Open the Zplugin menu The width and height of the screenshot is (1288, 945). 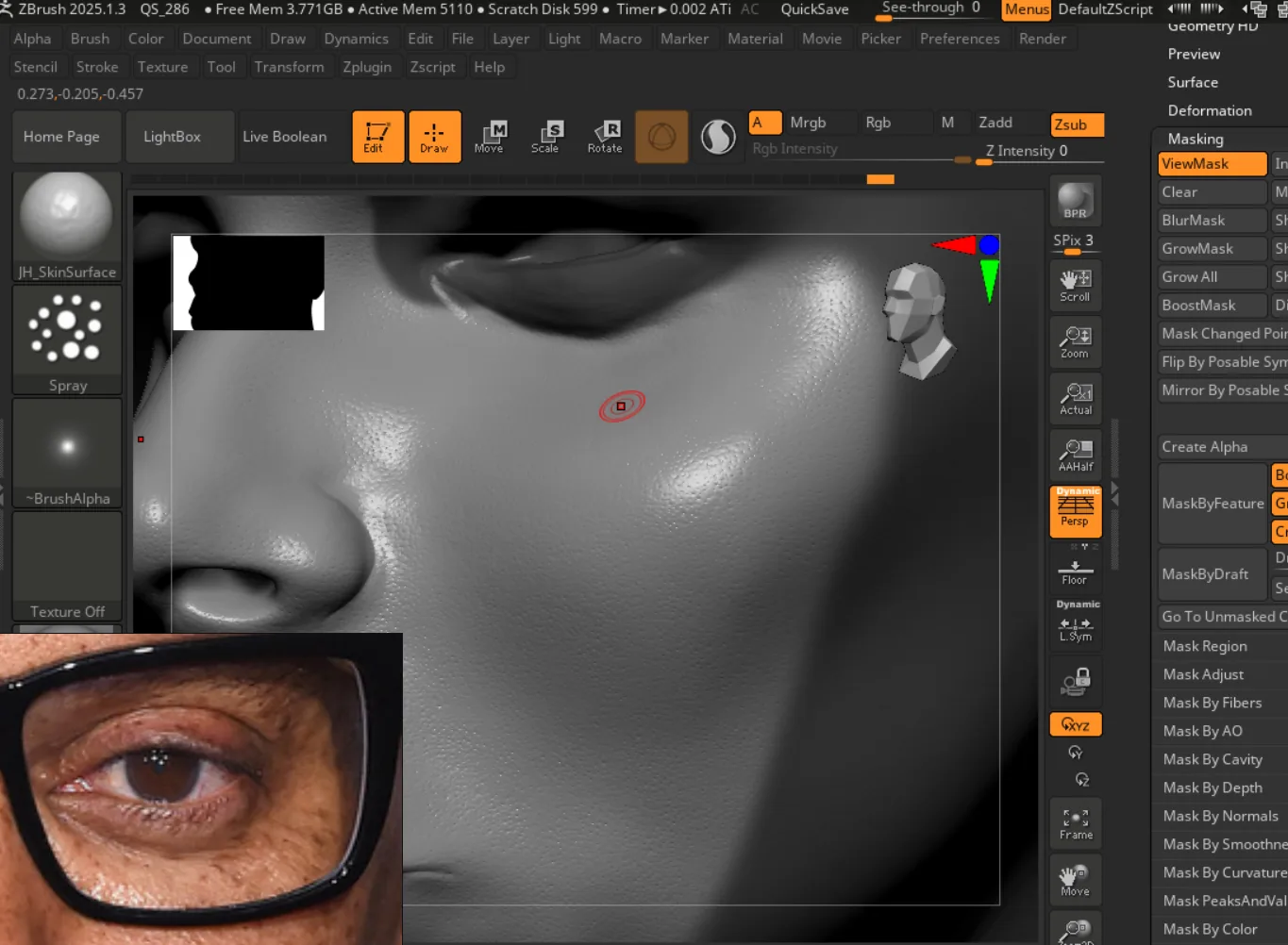368,66
